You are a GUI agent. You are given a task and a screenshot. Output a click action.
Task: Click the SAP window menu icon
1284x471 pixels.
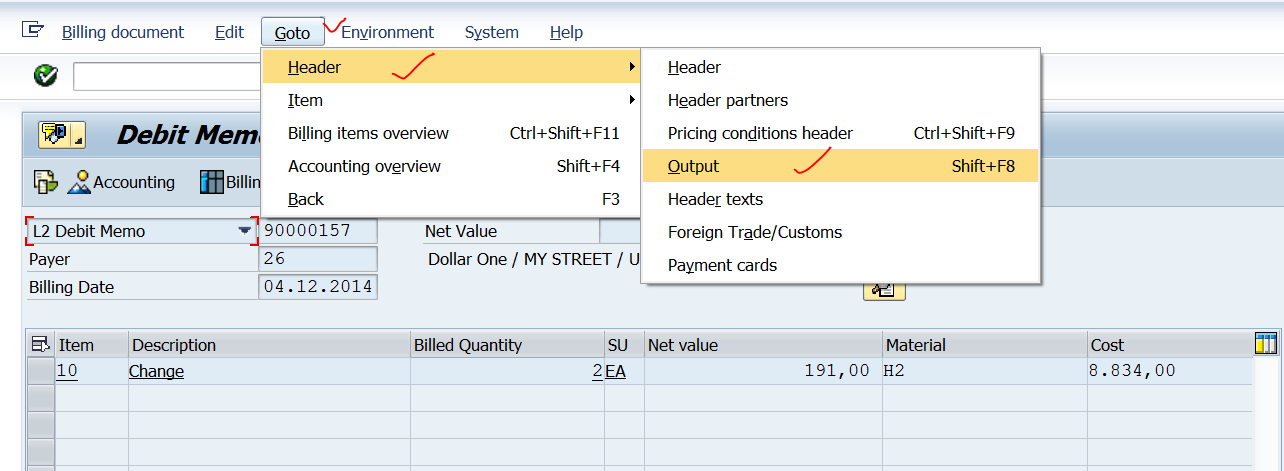(33, 31)
